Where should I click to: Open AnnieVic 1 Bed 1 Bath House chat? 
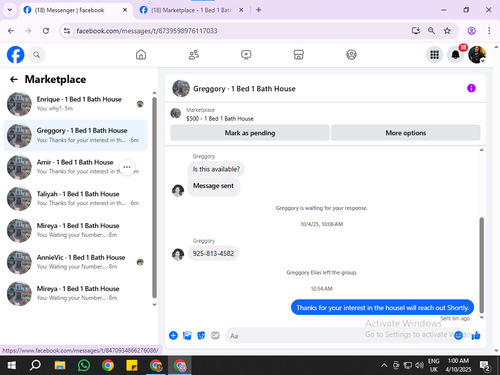pos(75,262)
